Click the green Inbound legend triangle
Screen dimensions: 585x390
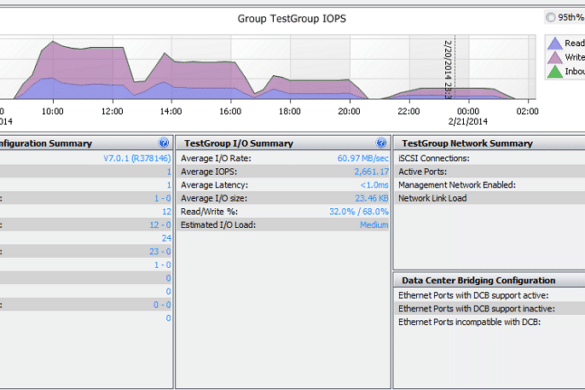click(x=555, y=71)
